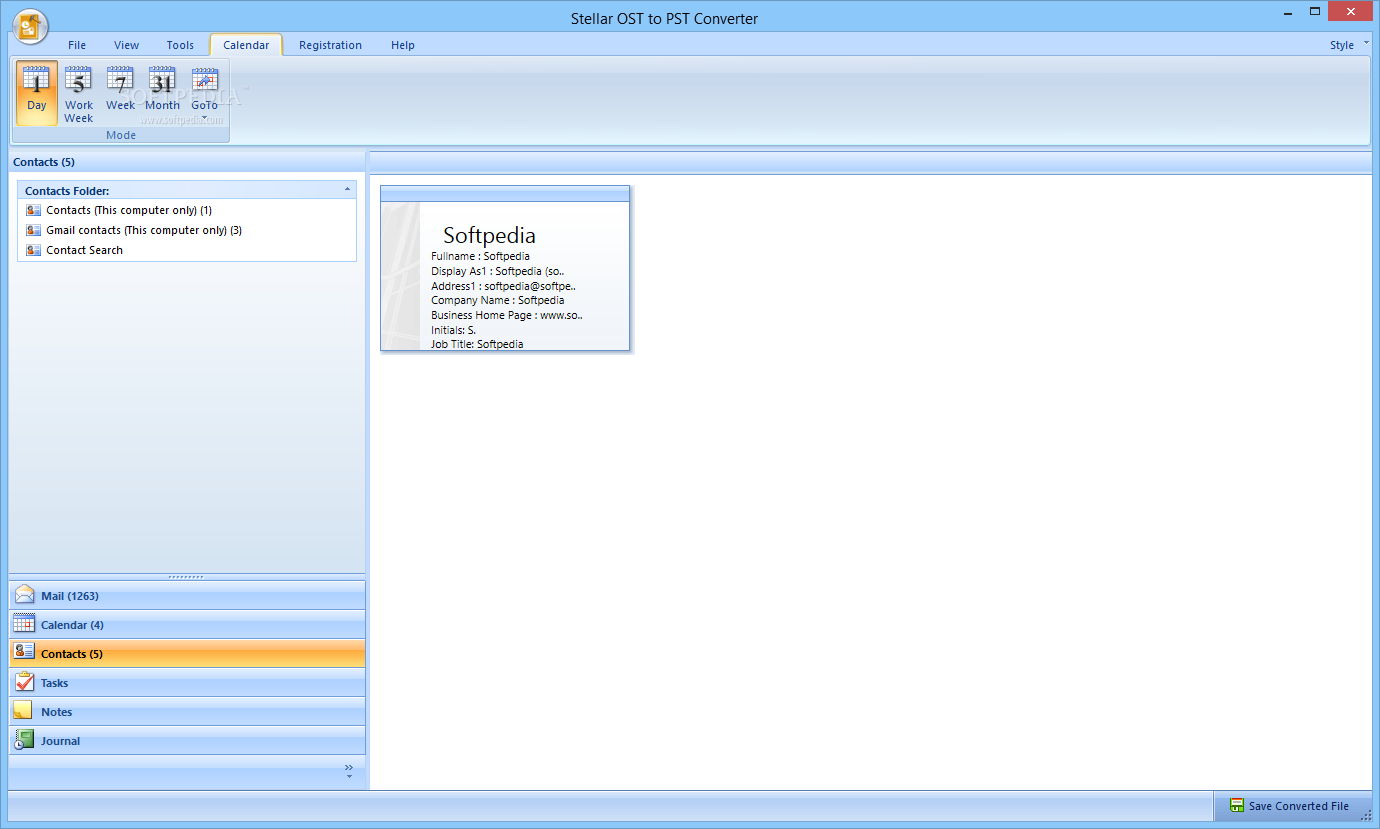Save the converted file
1380x829 pixels.
pyautogui.click(x=1290, y=806)
